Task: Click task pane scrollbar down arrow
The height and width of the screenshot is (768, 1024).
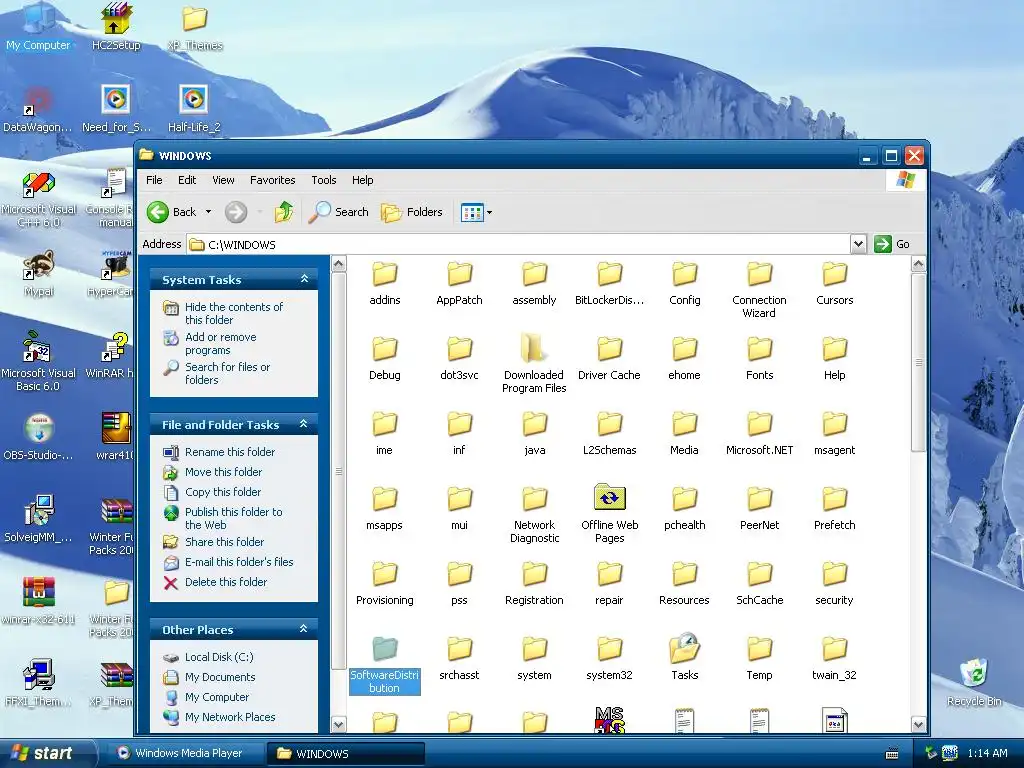Action: coord(339,724)
